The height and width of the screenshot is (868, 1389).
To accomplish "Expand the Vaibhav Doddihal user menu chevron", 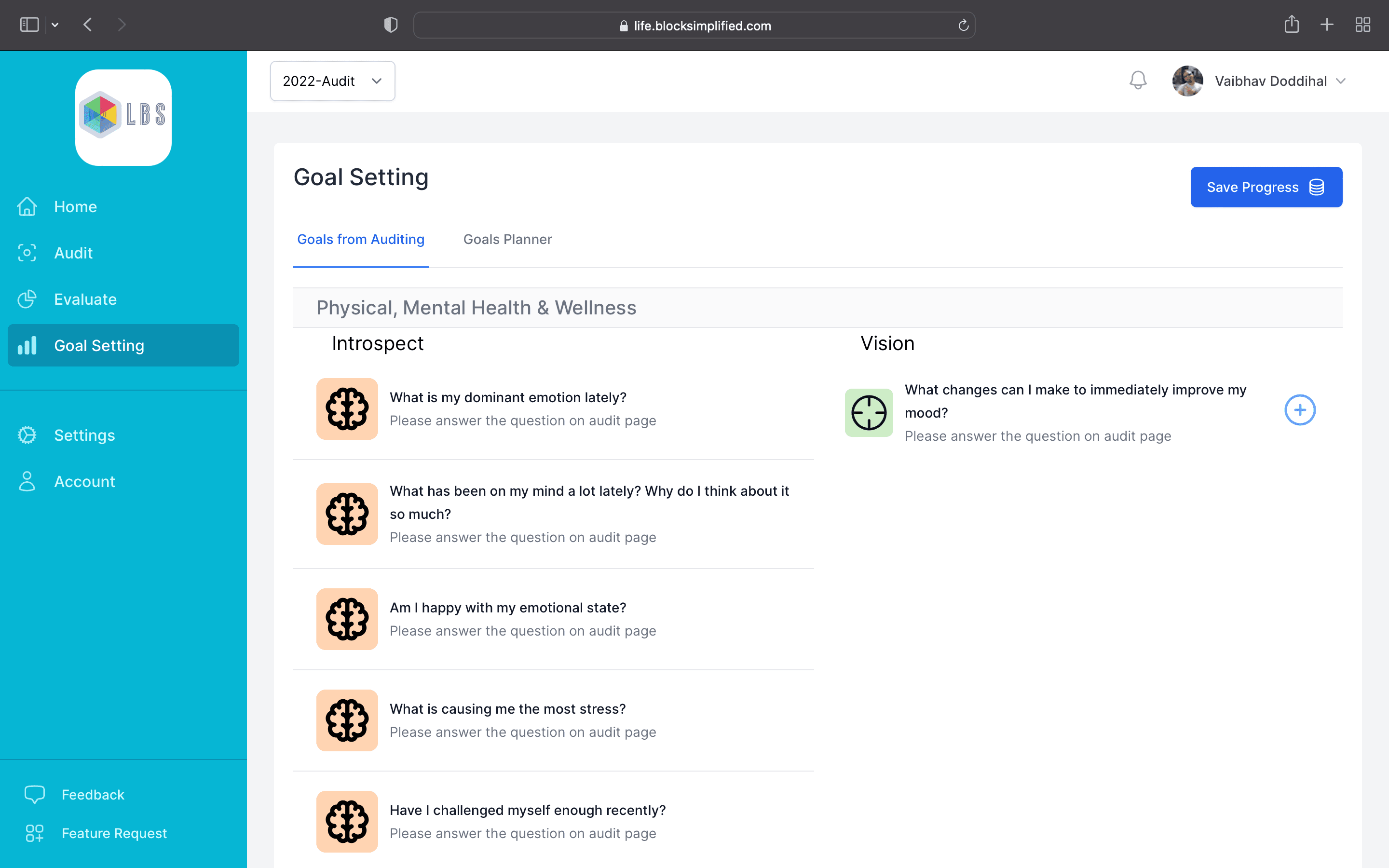I will (x=1341, y=81).
